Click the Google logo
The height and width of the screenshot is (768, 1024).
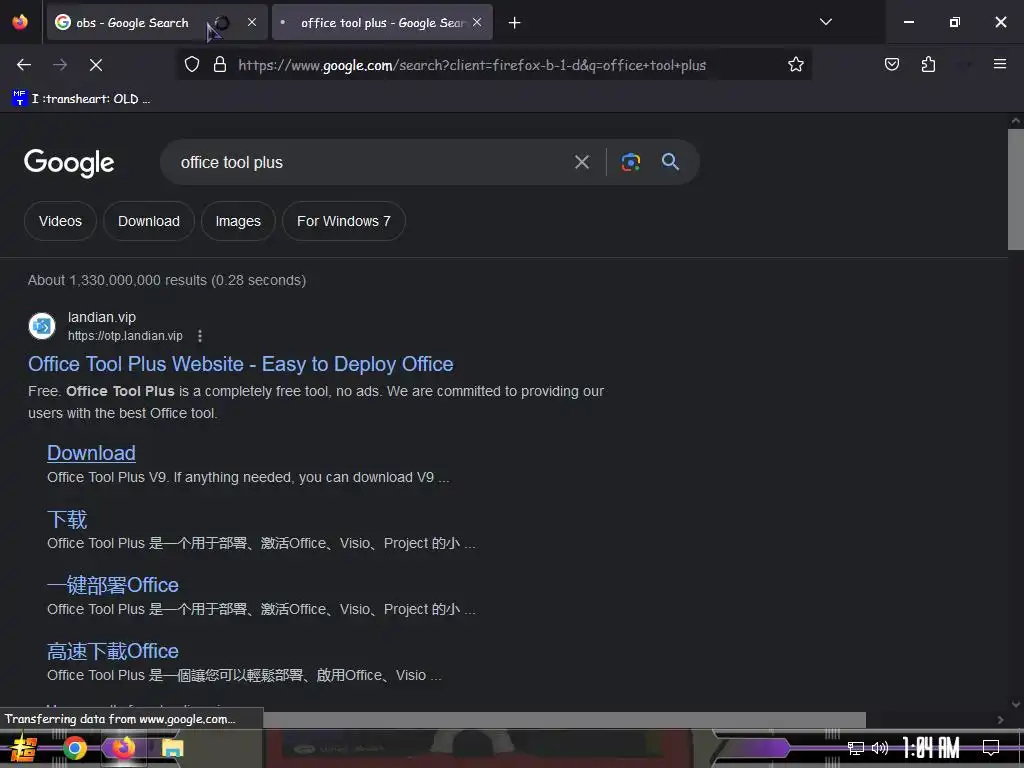(69, 163)
